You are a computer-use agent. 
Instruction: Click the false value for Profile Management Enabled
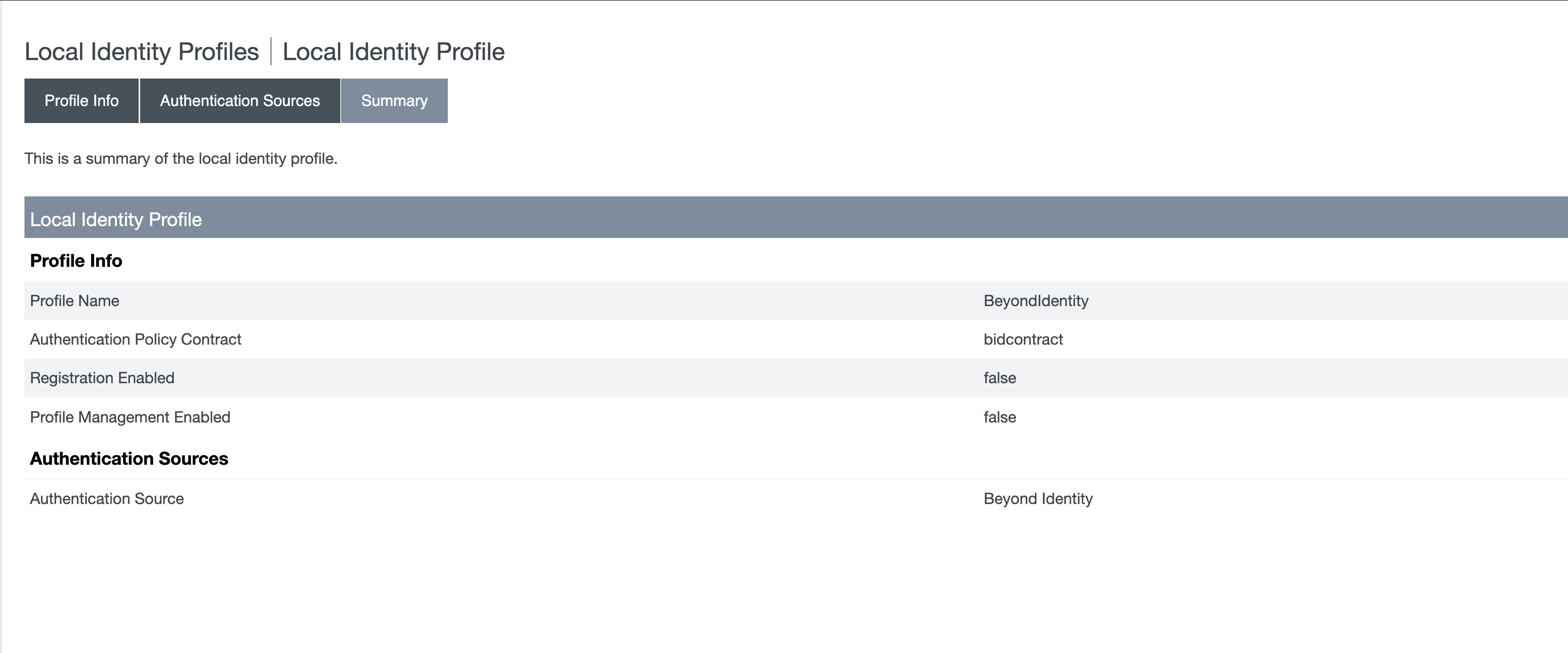(1000, 417)
